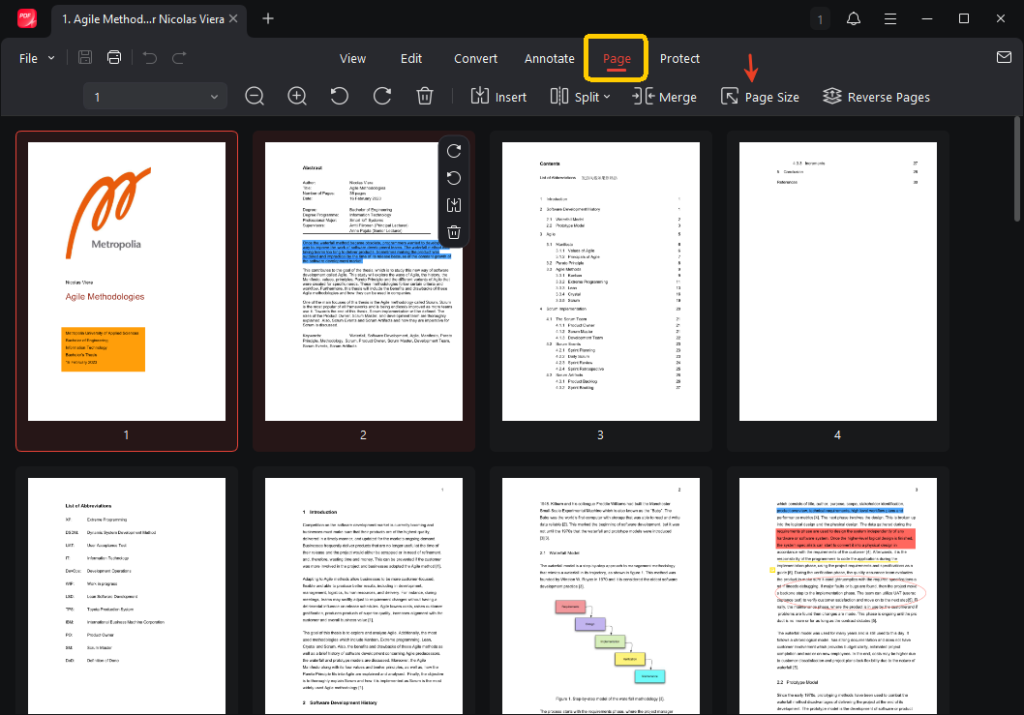
Task: Click the trash icon on page 2's overlay
Action: tap(454, 233)
